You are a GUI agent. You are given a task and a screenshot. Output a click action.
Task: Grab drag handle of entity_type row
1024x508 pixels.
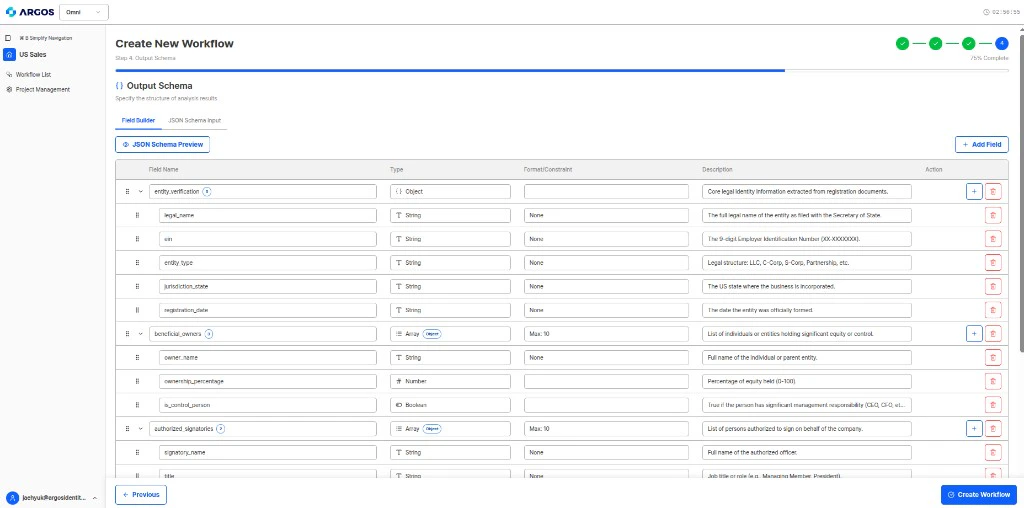tap(137, 262)
